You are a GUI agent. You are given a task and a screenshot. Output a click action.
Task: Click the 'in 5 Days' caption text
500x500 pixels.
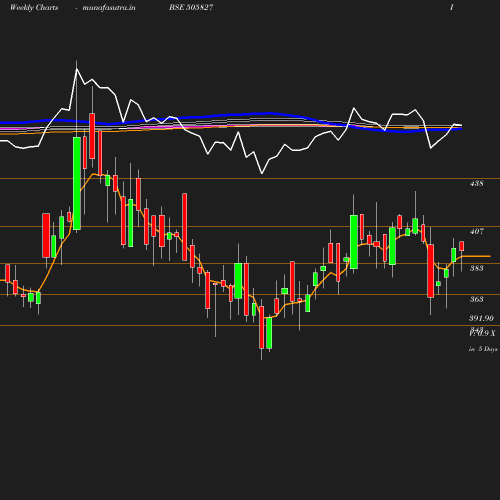[x=483, y=349]
